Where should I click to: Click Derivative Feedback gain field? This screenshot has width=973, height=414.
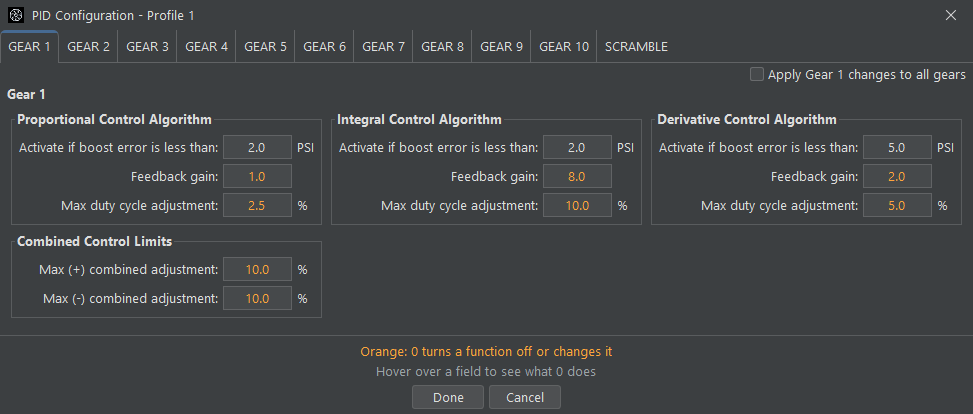click(x=897, y=176)
